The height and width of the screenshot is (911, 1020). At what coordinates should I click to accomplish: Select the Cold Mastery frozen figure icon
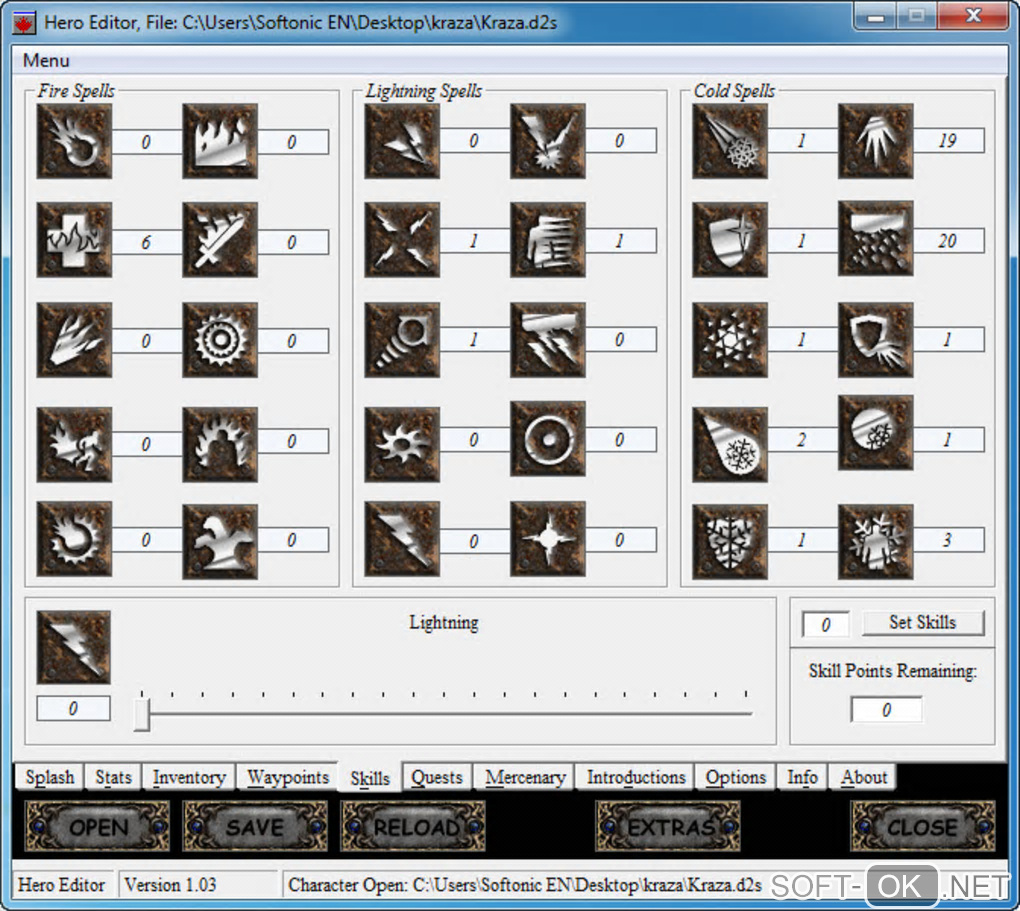(876, 541)
